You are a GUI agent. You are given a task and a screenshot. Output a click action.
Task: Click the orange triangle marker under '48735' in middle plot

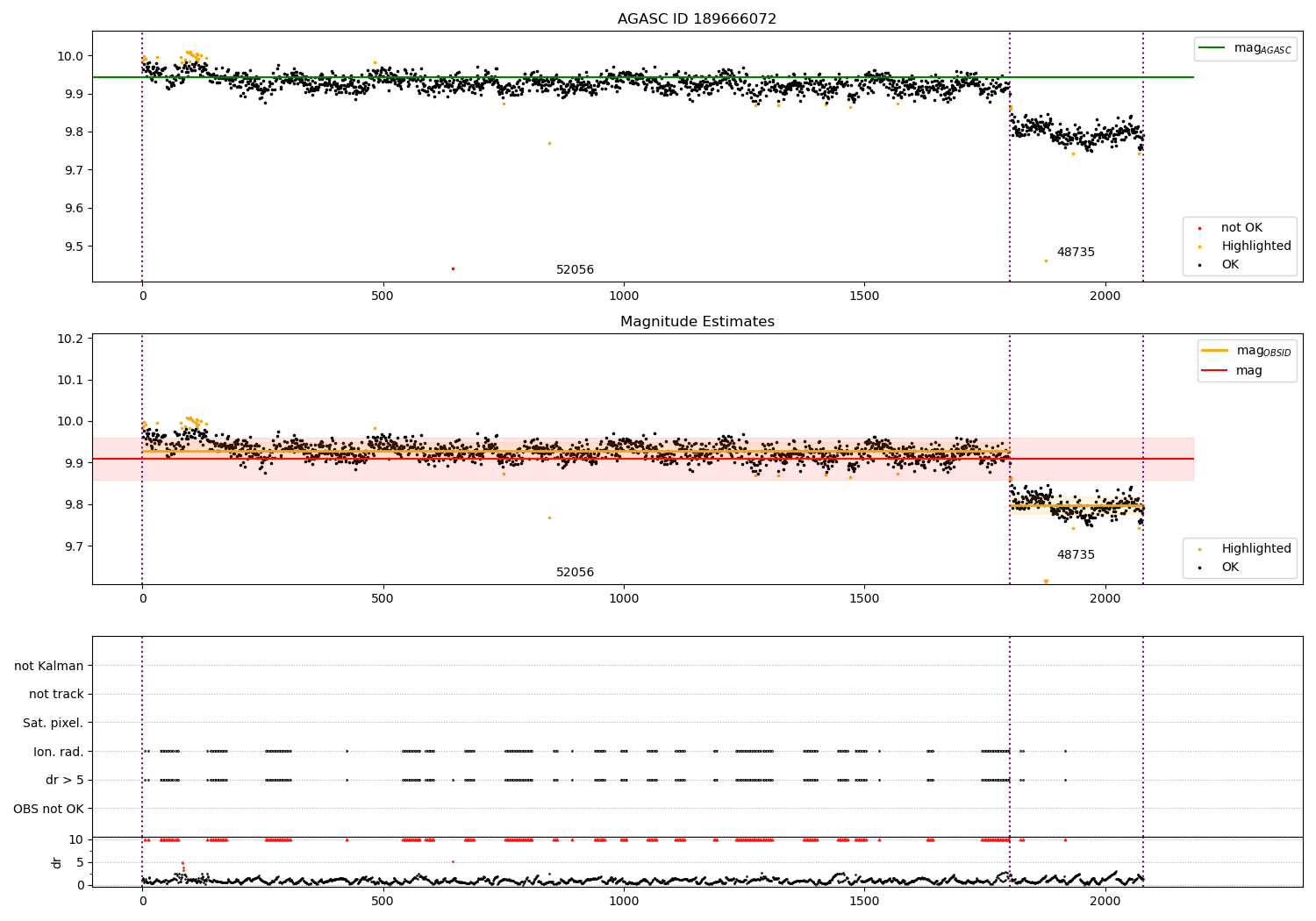[1046, 582]
